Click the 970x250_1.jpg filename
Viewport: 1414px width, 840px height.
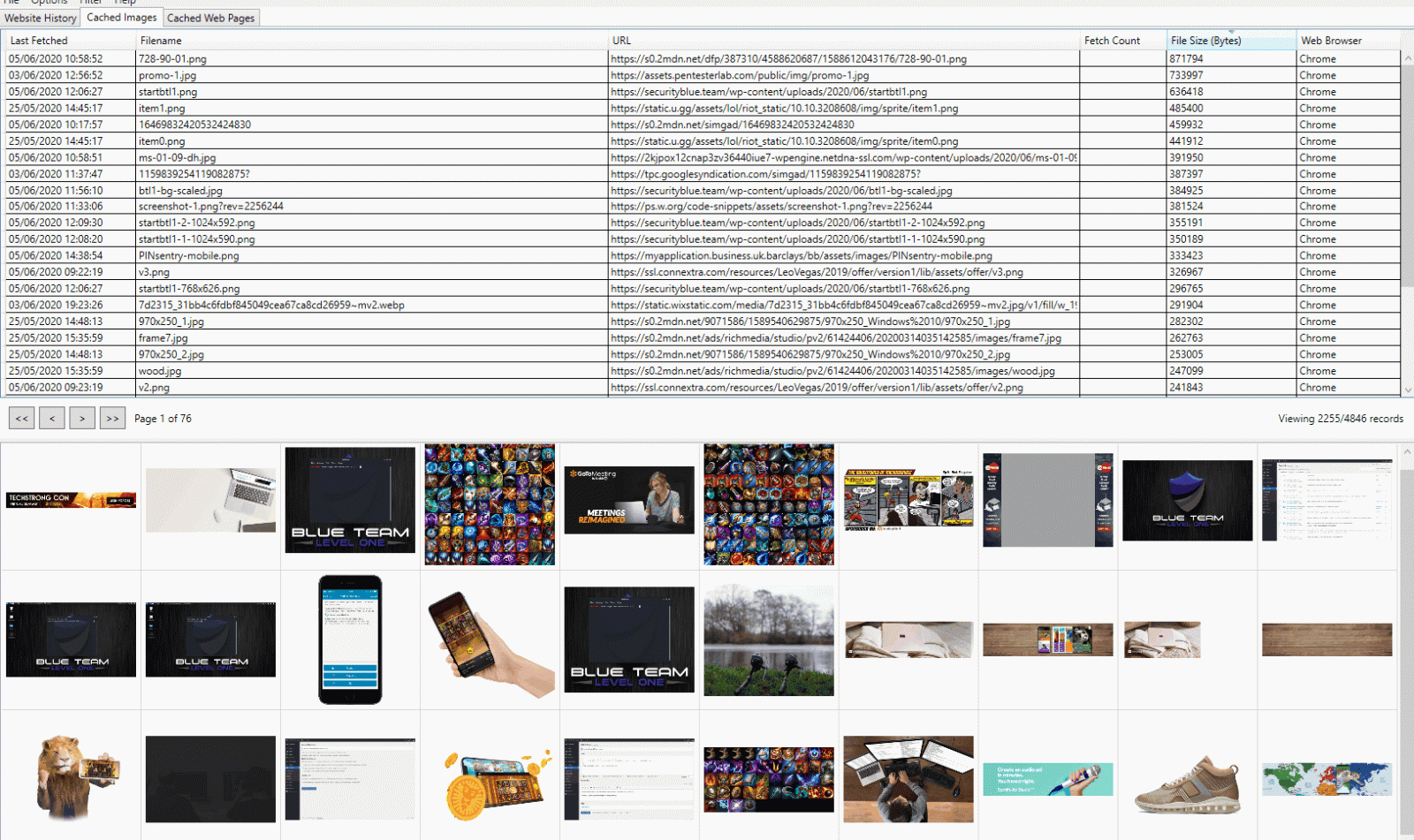coord(171,322)
